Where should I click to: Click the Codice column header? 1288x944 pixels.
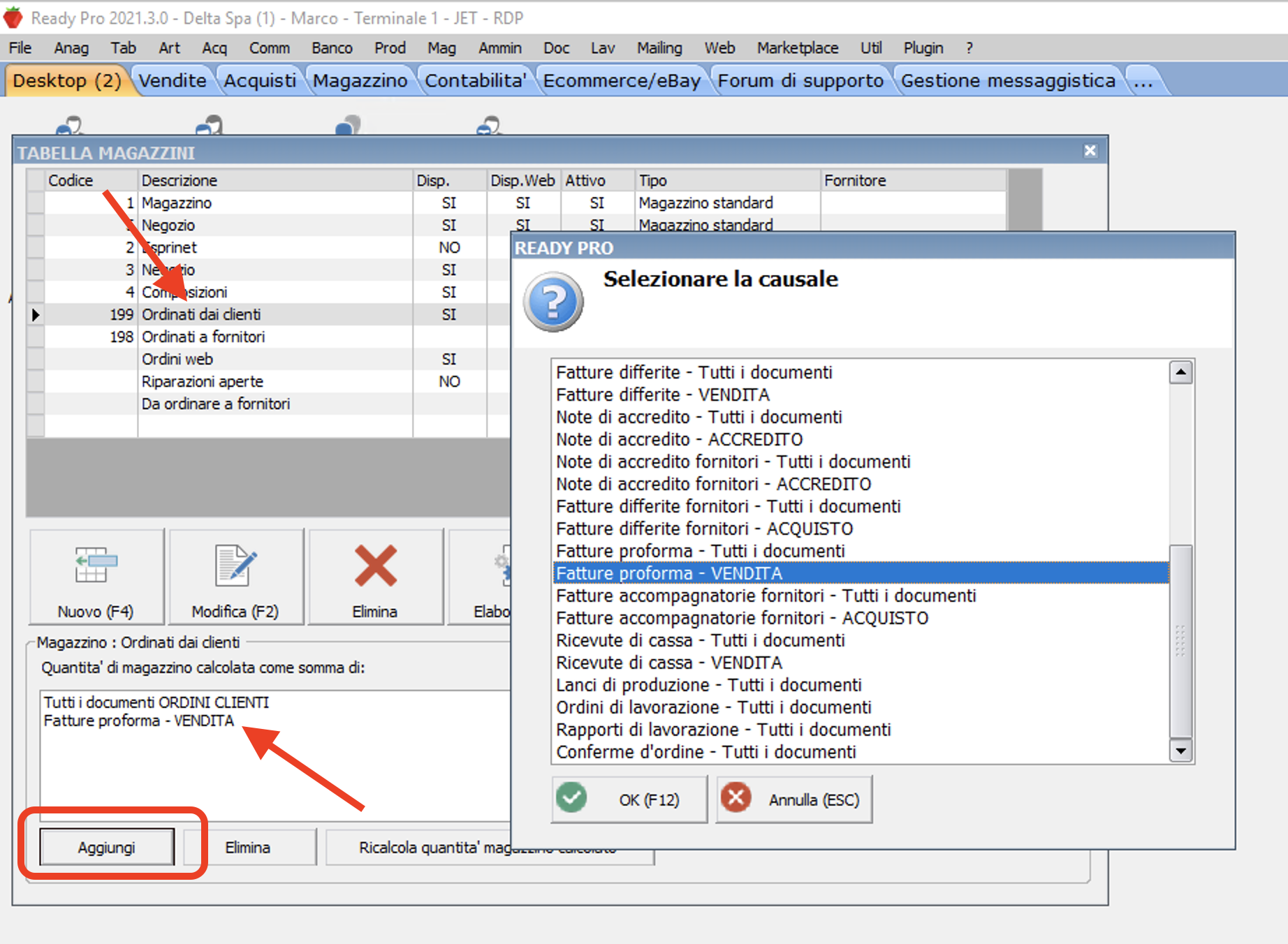(91, 180)
